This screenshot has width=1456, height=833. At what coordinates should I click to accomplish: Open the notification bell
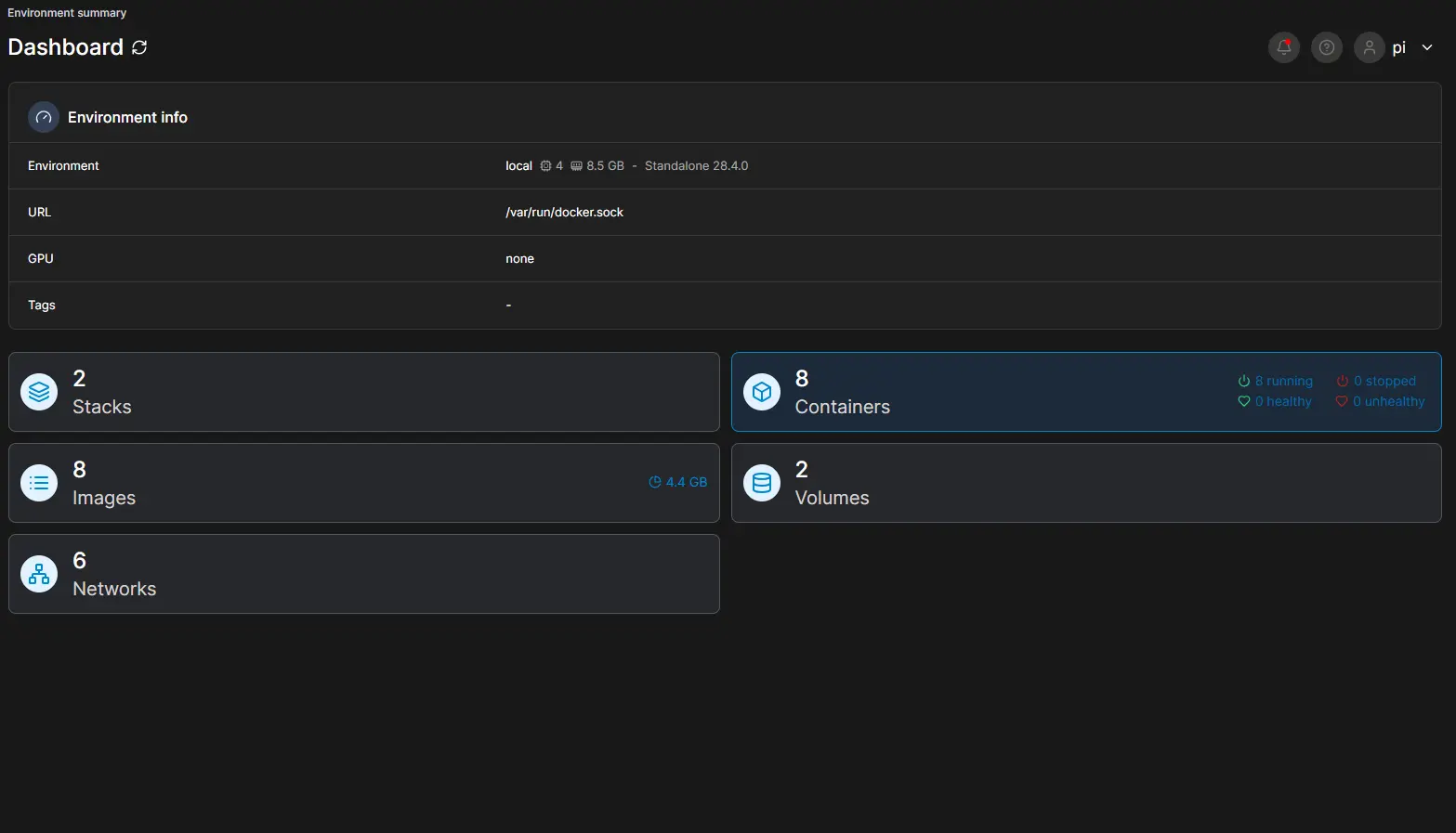pos(1283,46)
